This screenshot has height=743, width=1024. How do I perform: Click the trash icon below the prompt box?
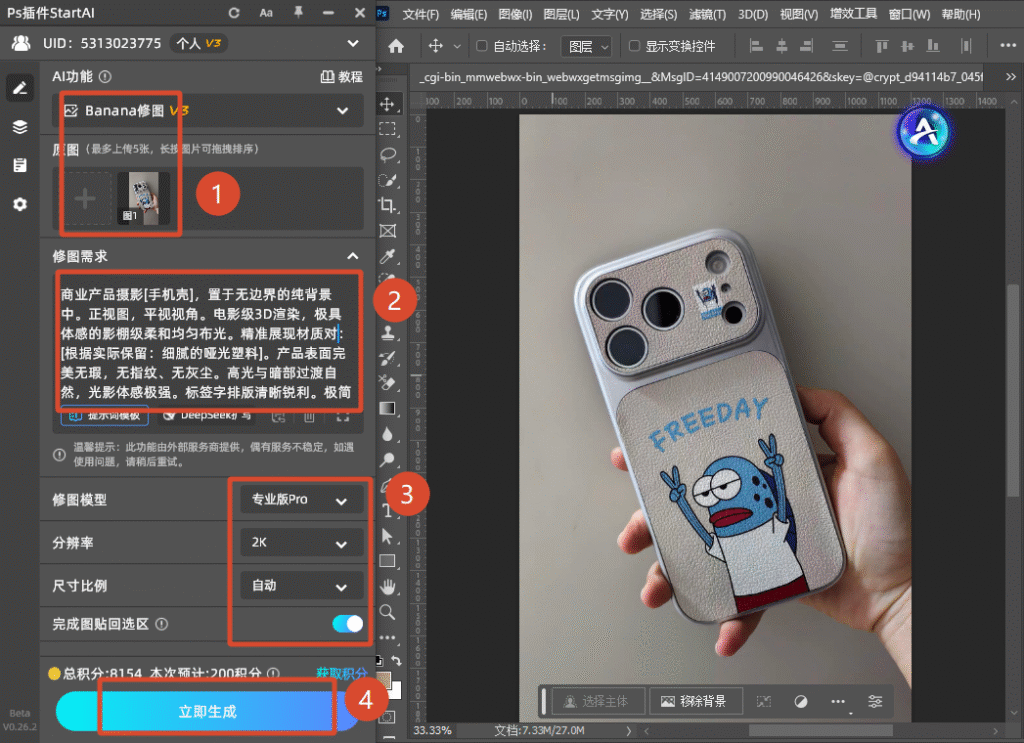coord(310,417)
